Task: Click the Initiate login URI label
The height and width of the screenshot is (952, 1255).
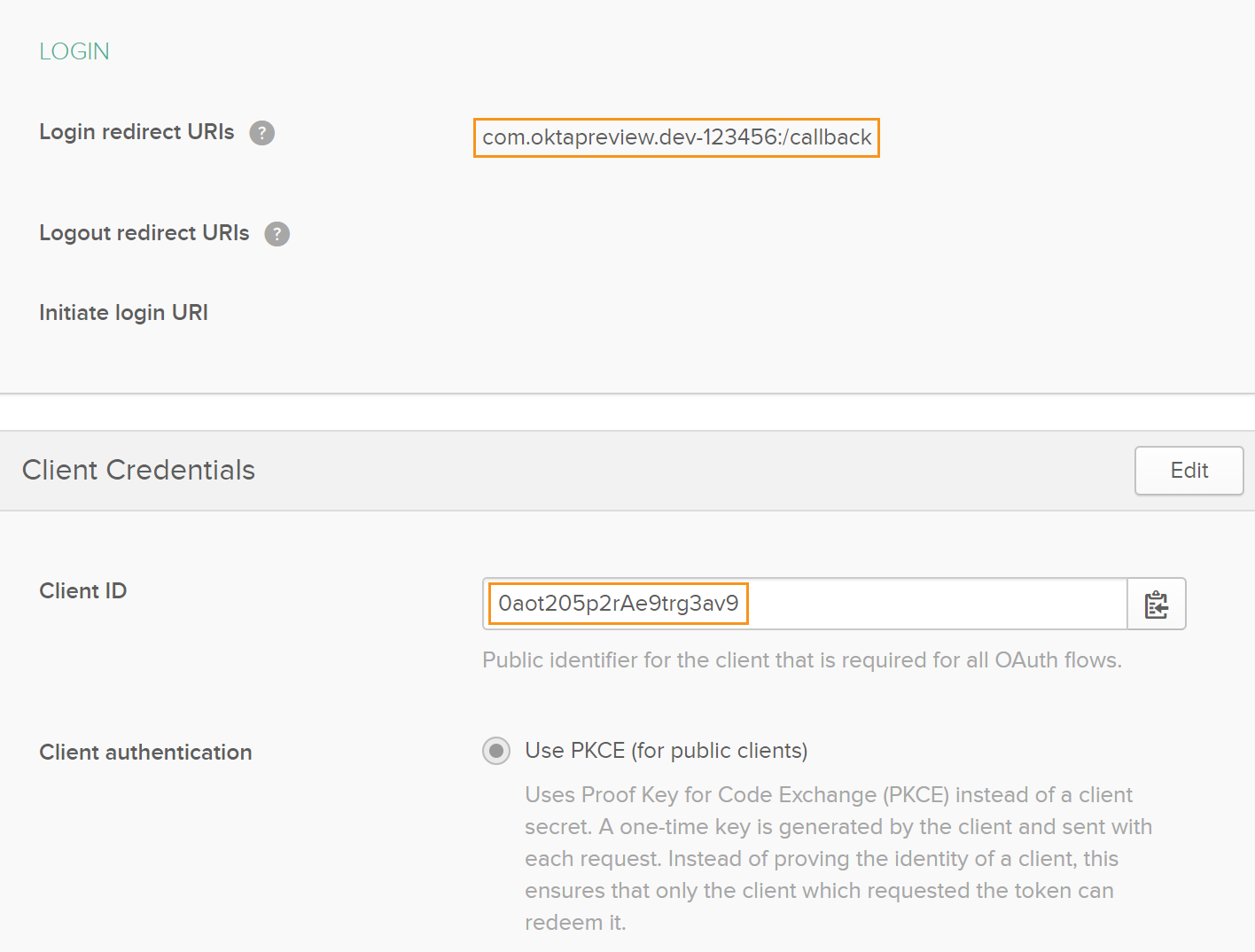Action: pos(123,313)
